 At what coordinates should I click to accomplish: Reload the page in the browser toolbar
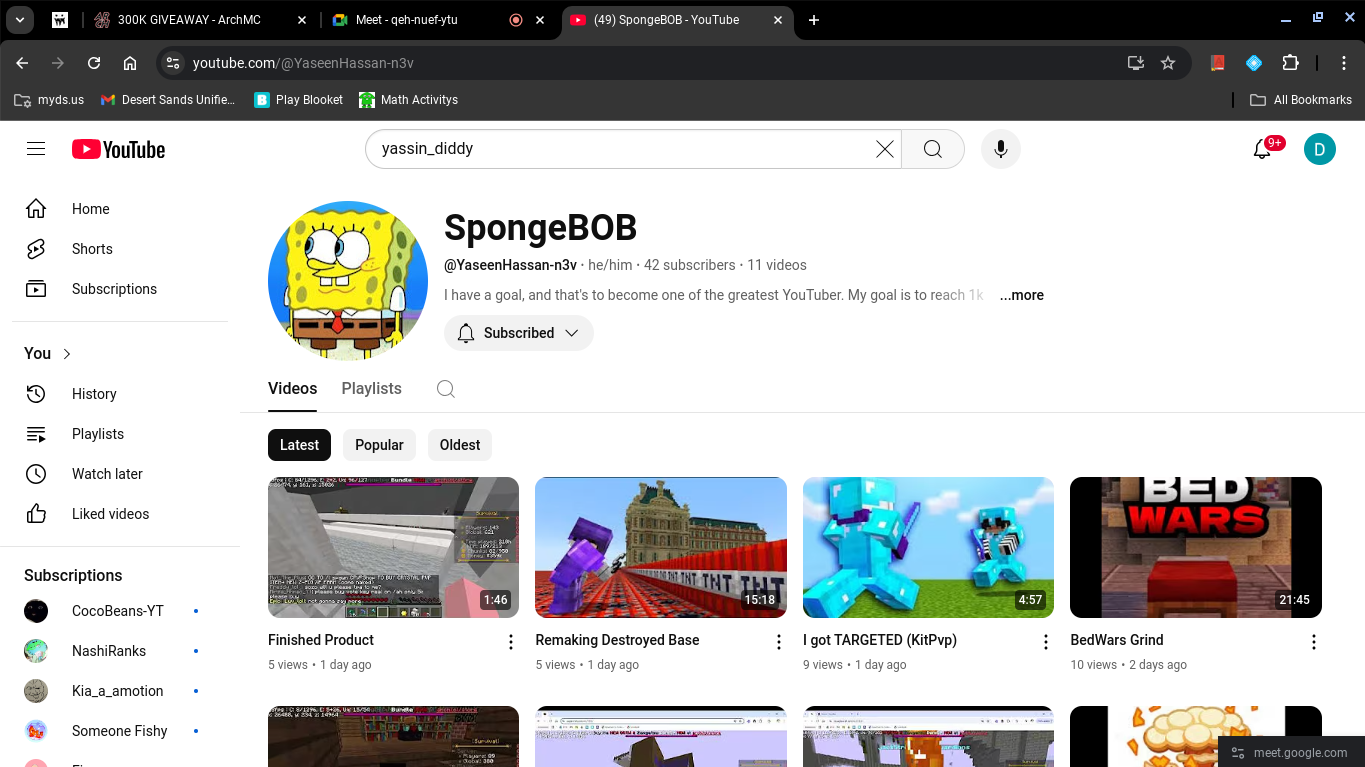(x=94, y=63)
